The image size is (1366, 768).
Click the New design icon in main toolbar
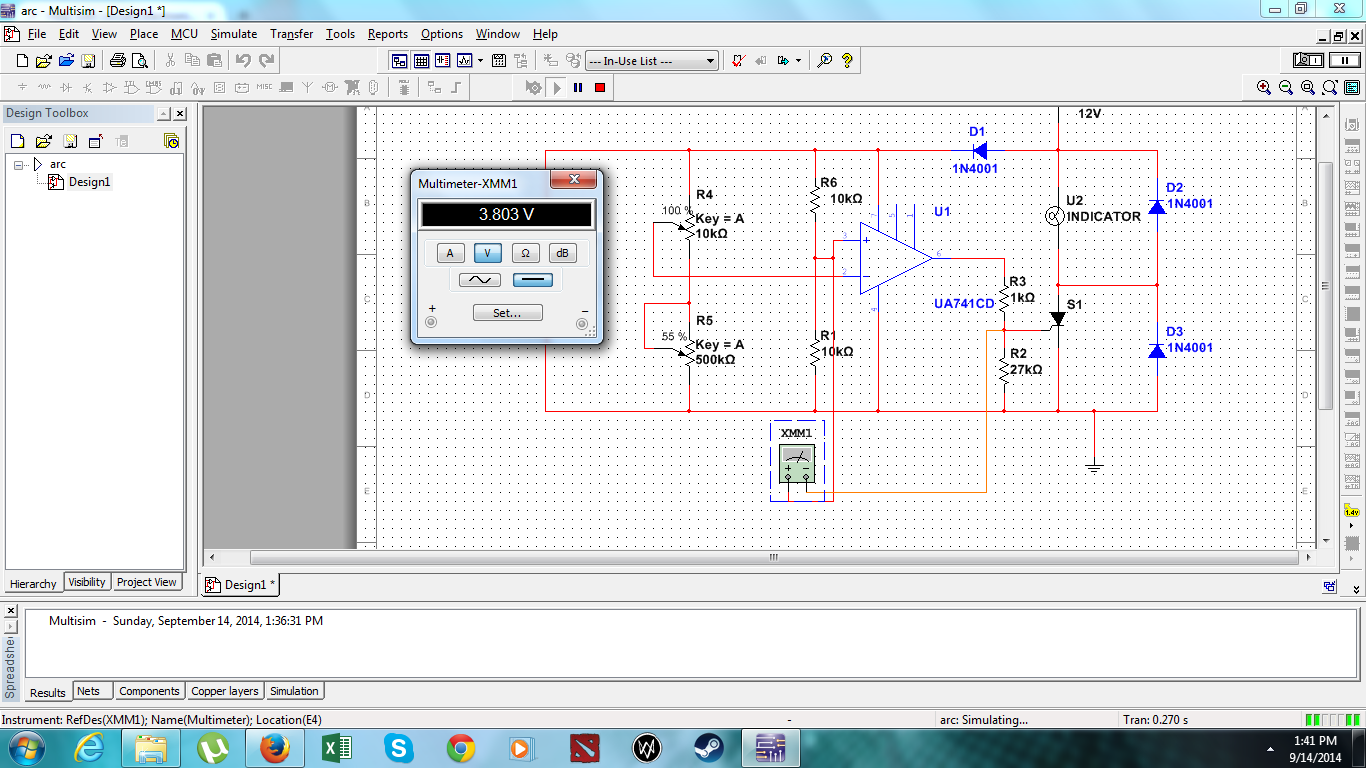[x=22, y=61]
